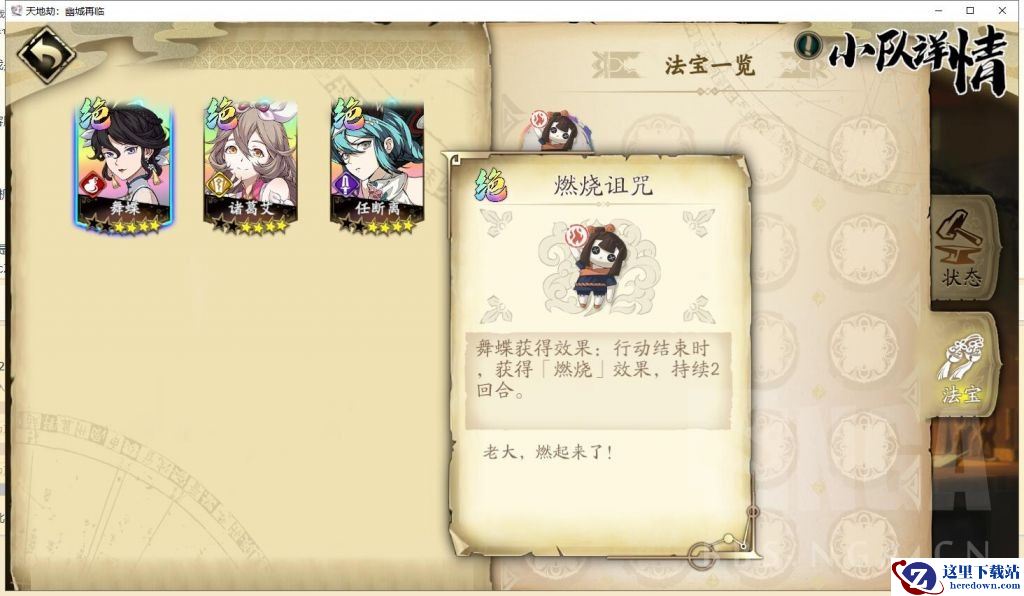Open the 状态 tab with hammer icon

pos(962,249)
